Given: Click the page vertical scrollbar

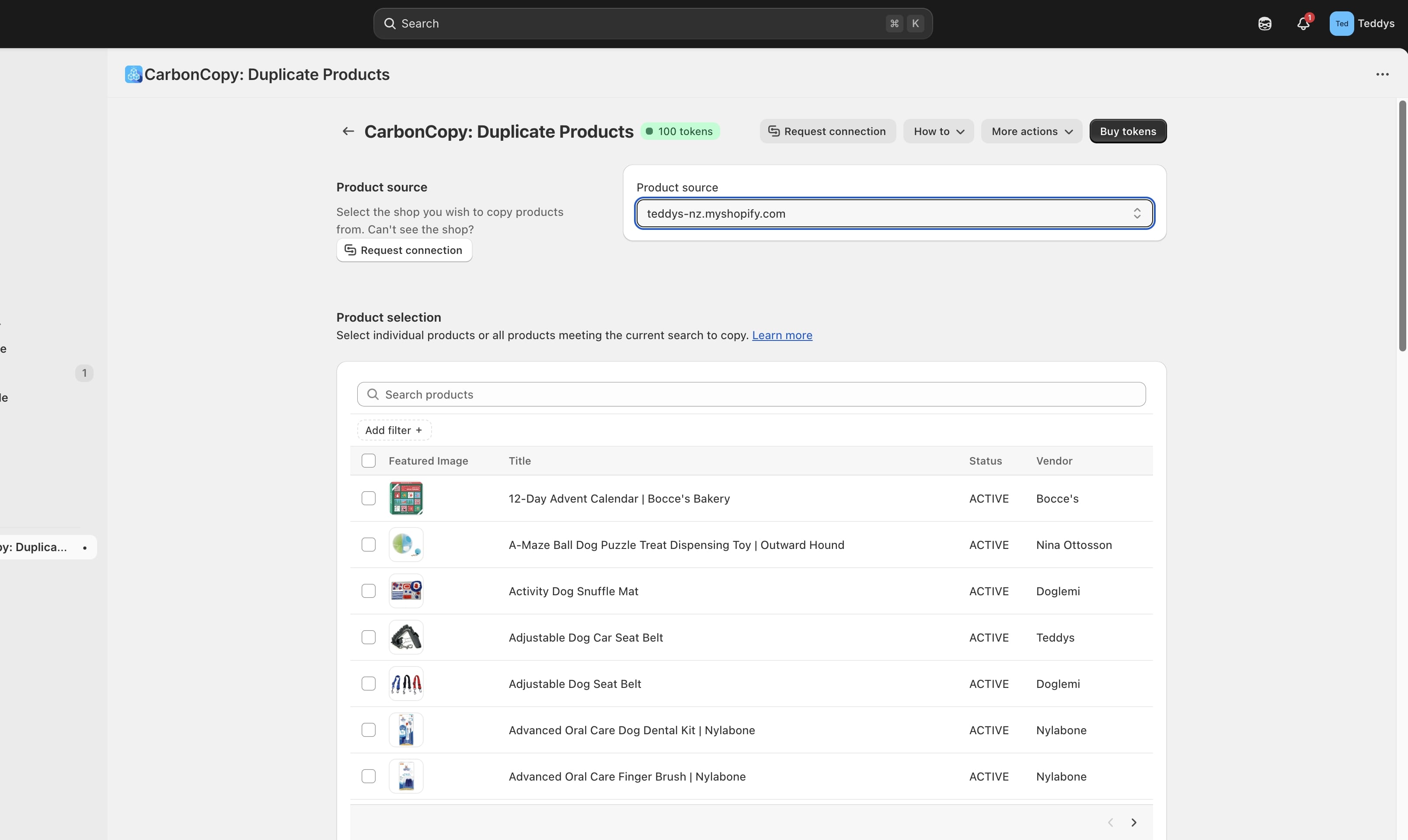Looking at the screenshot, I should [x=1402, y=226].
